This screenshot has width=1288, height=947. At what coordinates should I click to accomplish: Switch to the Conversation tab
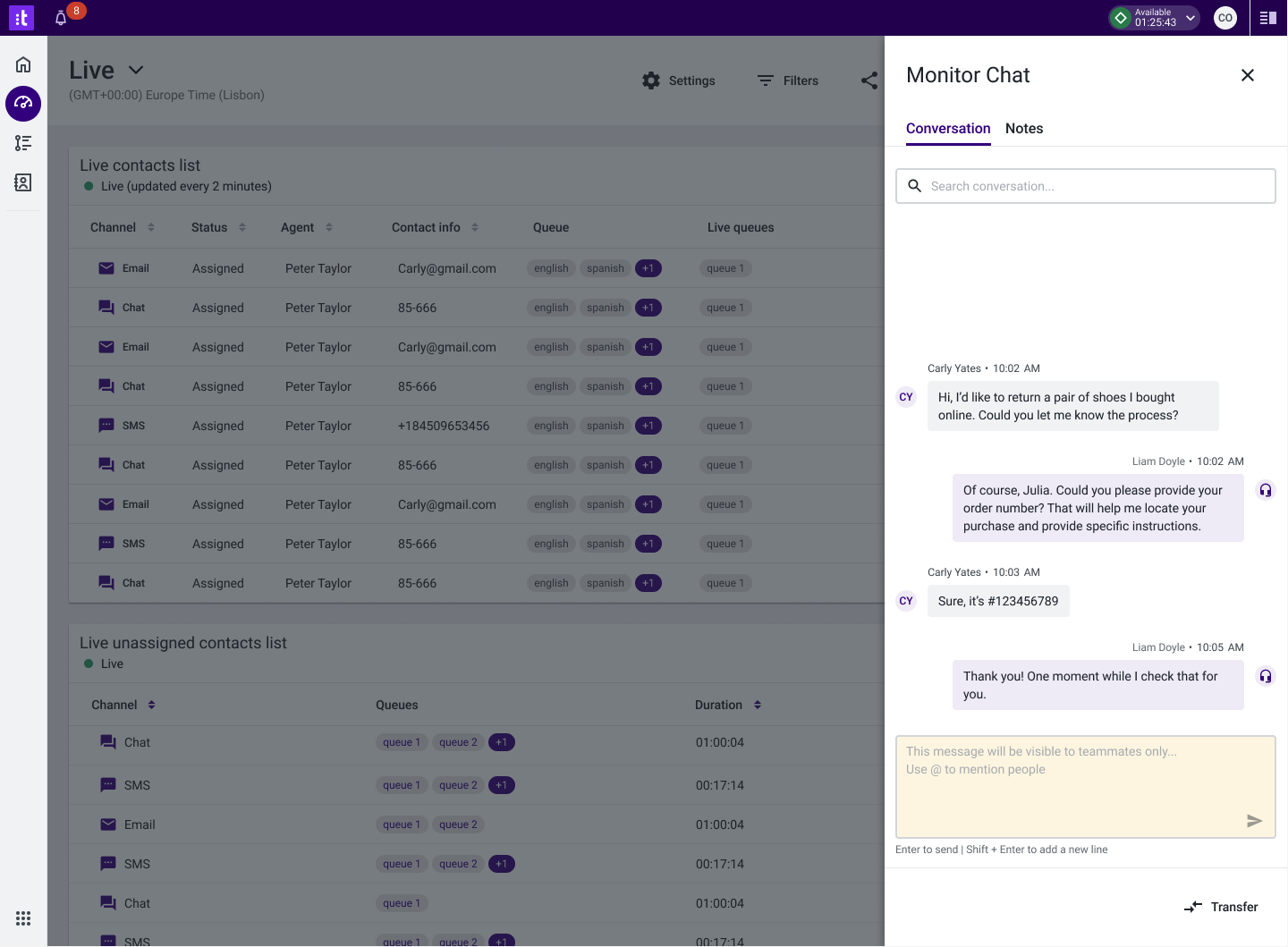pyautogui.click(x=948, y=129)
